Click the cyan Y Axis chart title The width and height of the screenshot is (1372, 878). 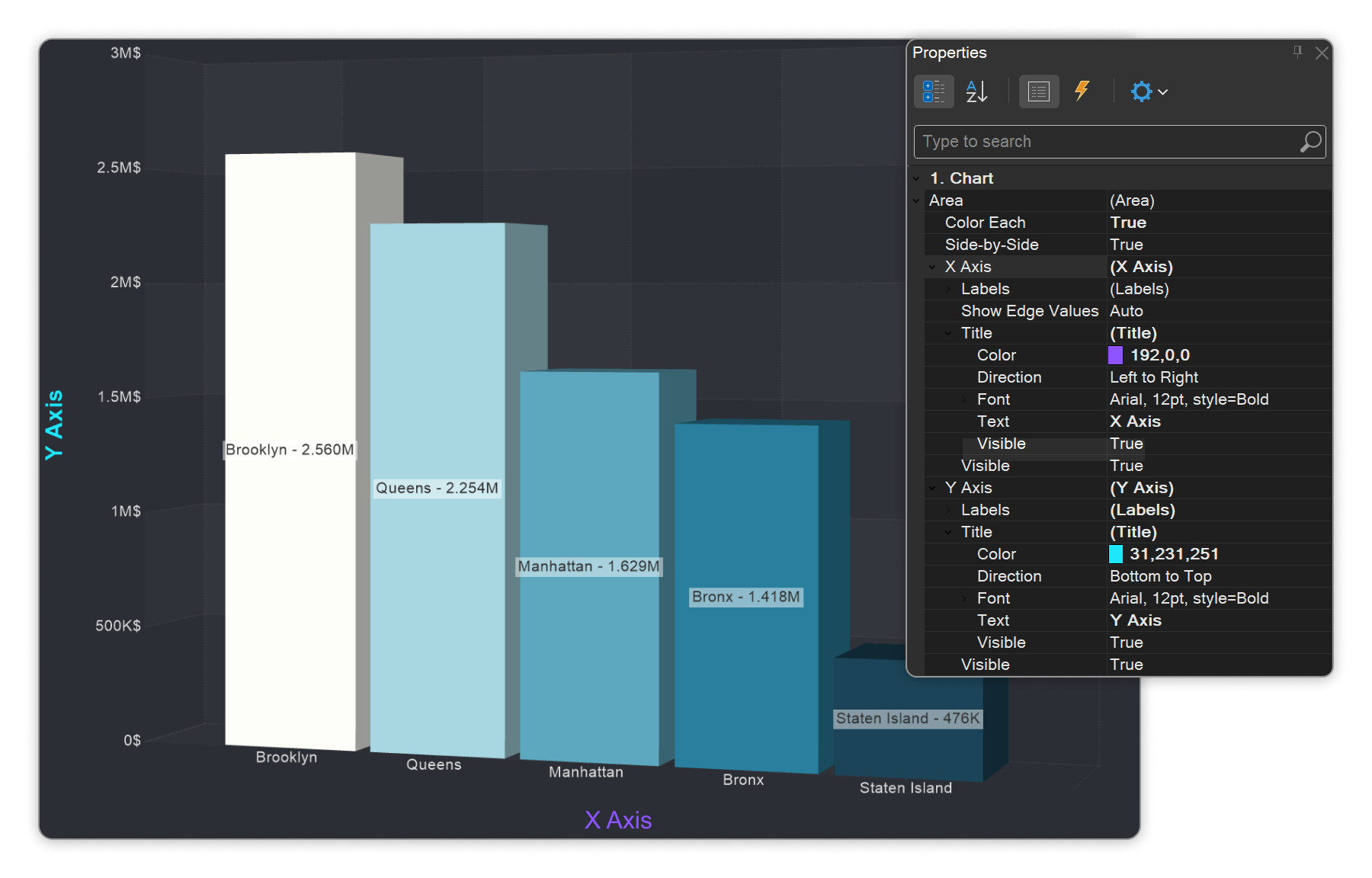[x=53, y=425]
